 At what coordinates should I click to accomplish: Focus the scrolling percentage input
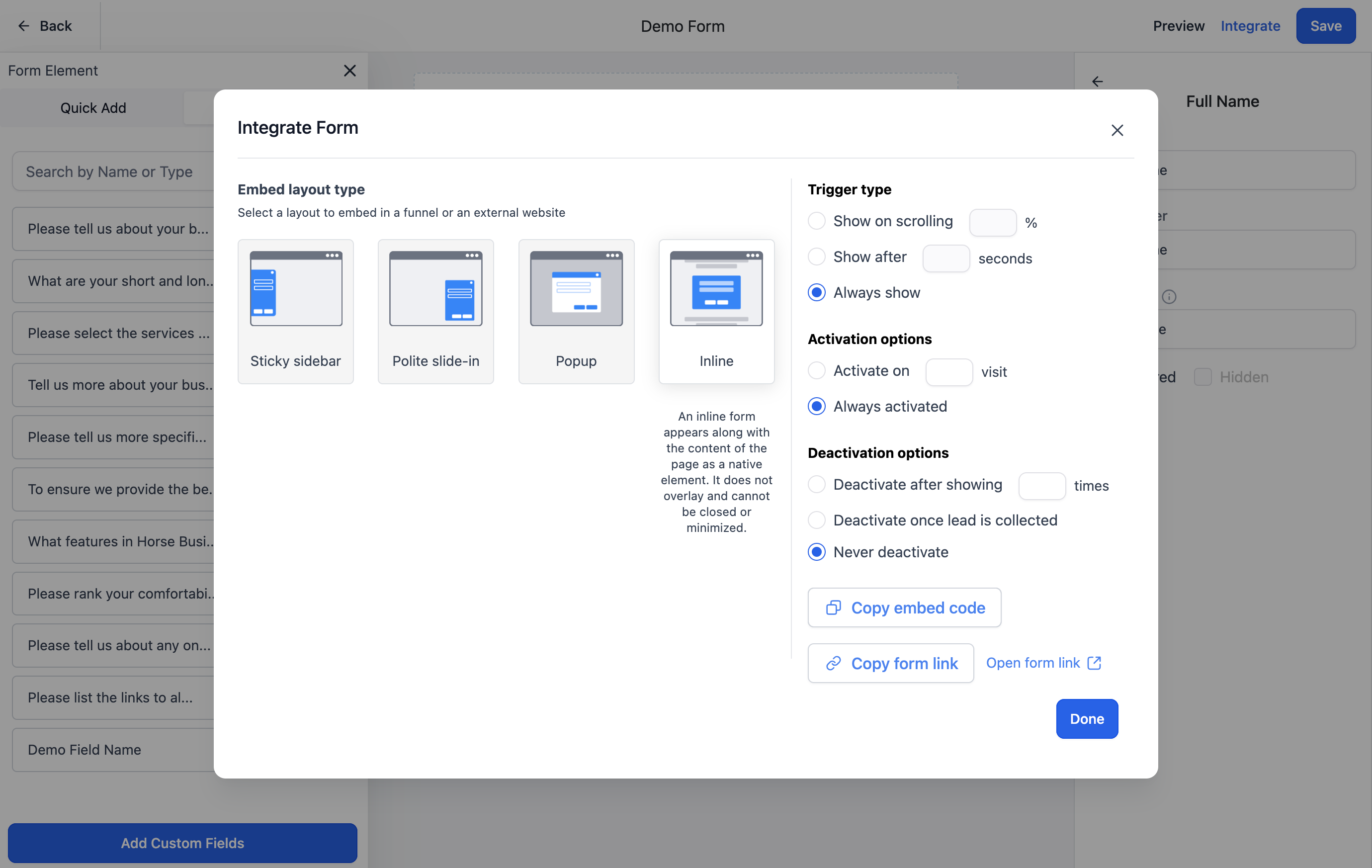(x=993, y=222)
